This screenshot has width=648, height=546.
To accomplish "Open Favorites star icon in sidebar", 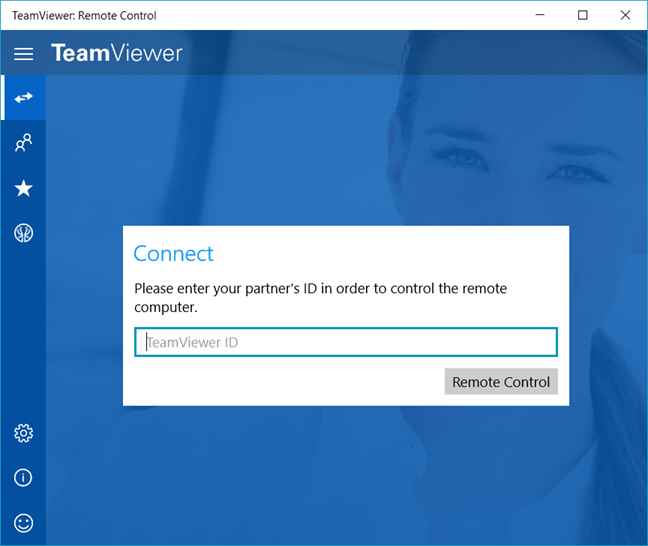I will (x=24, y=188).
